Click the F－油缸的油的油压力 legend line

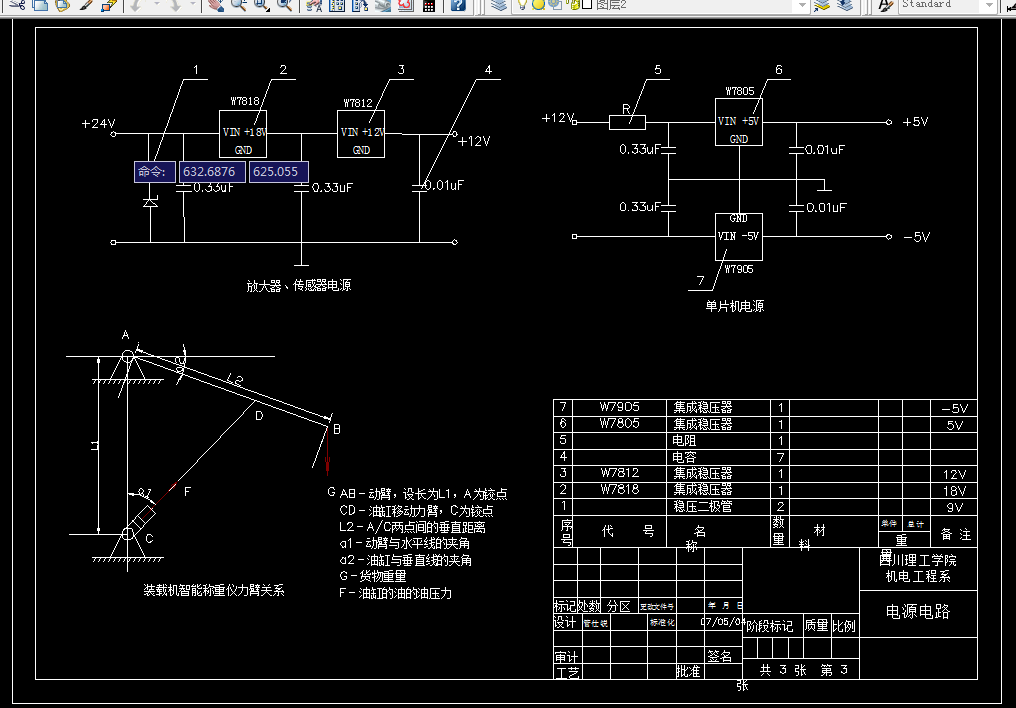pyautogui.click(x=395, y=593)
